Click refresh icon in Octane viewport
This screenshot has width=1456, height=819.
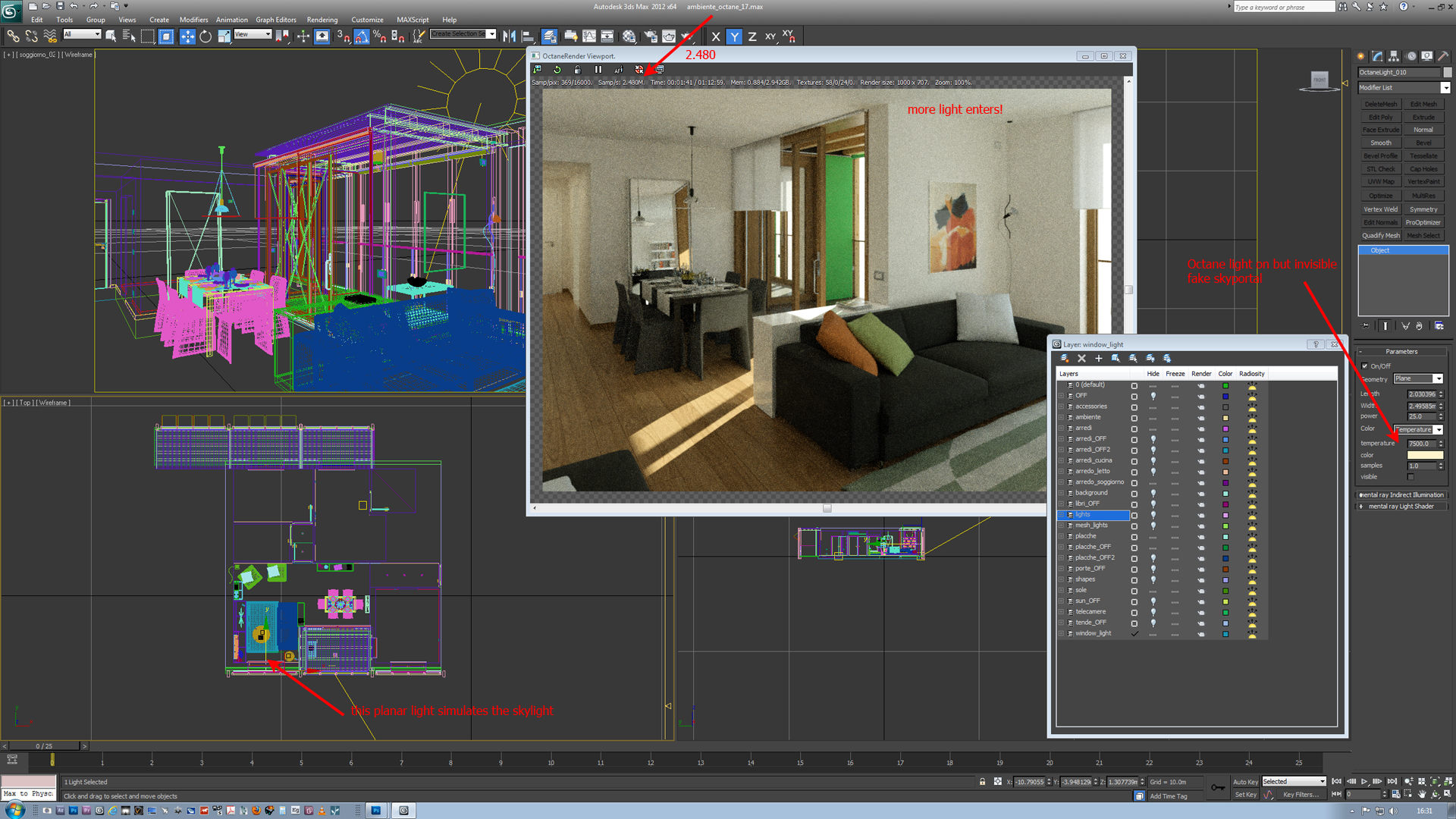pos(557,69)
